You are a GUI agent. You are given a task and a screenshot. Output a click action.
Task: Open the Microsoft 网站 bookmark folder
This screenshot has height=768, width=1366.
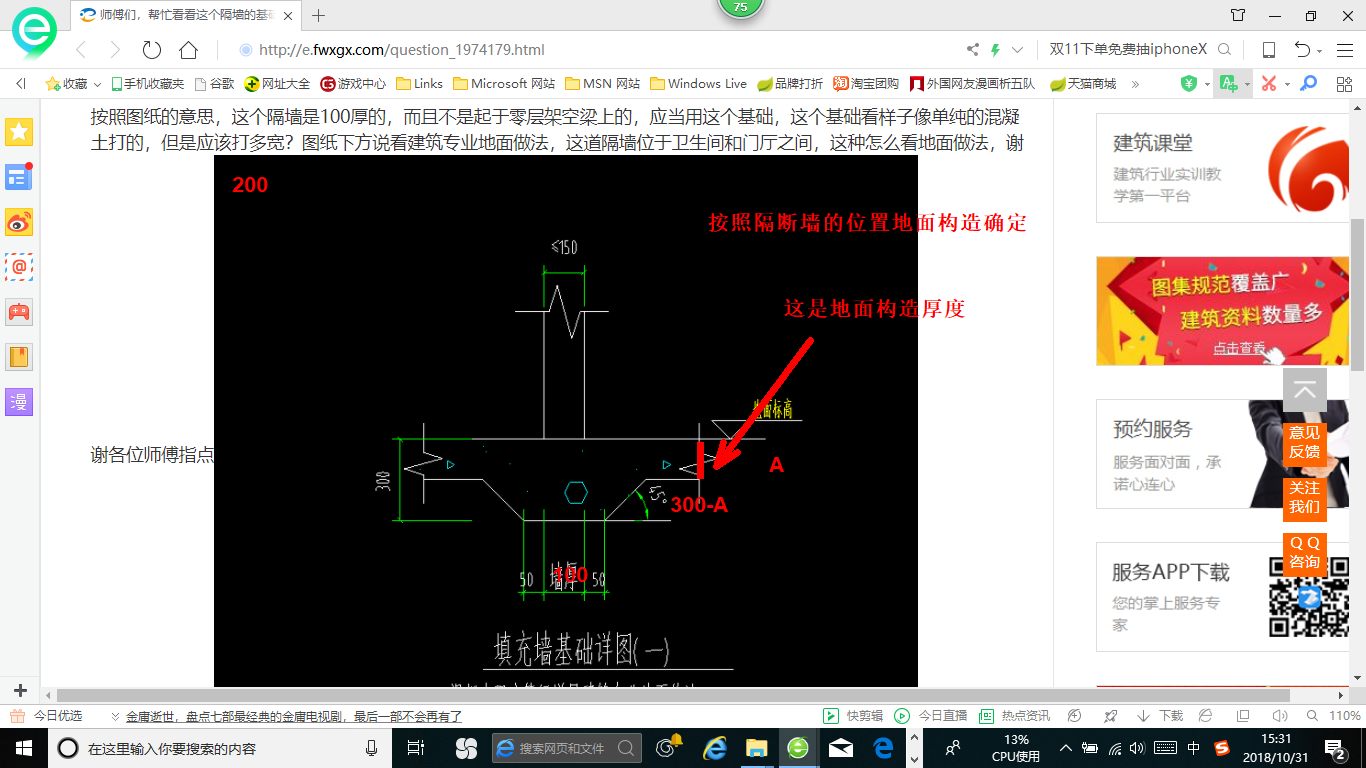504,84
